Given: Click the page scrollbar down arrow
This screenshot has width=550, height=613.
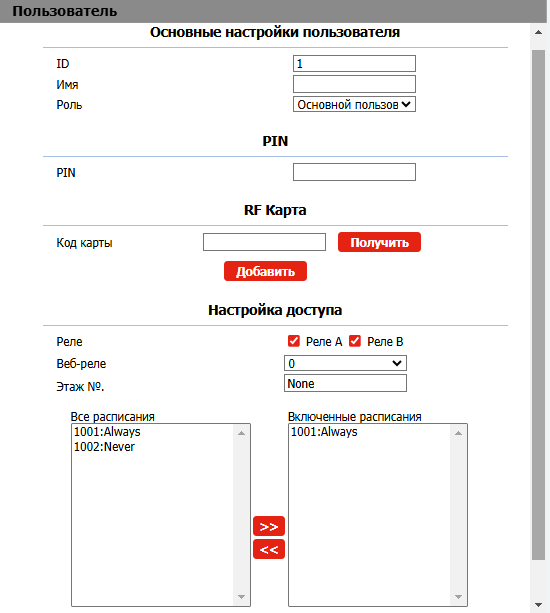Looking at the screenshot, I should [x=538, y=605].
